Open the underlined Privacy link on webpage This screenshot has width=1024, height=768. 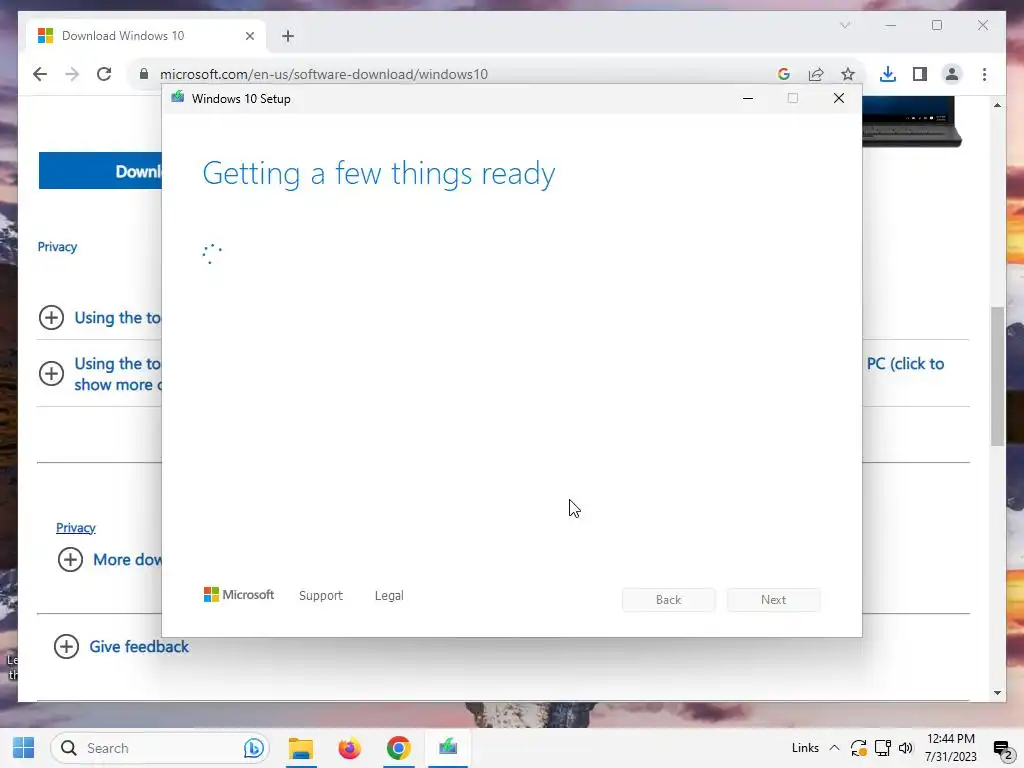(76, 528)
